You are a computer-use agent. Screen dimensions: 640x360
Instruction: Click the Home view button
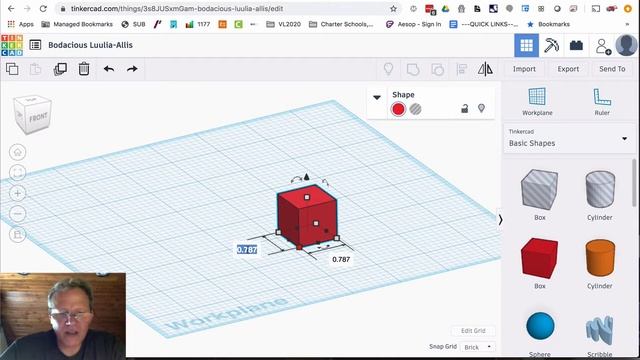pyautogui.click(x=18, y=152)
